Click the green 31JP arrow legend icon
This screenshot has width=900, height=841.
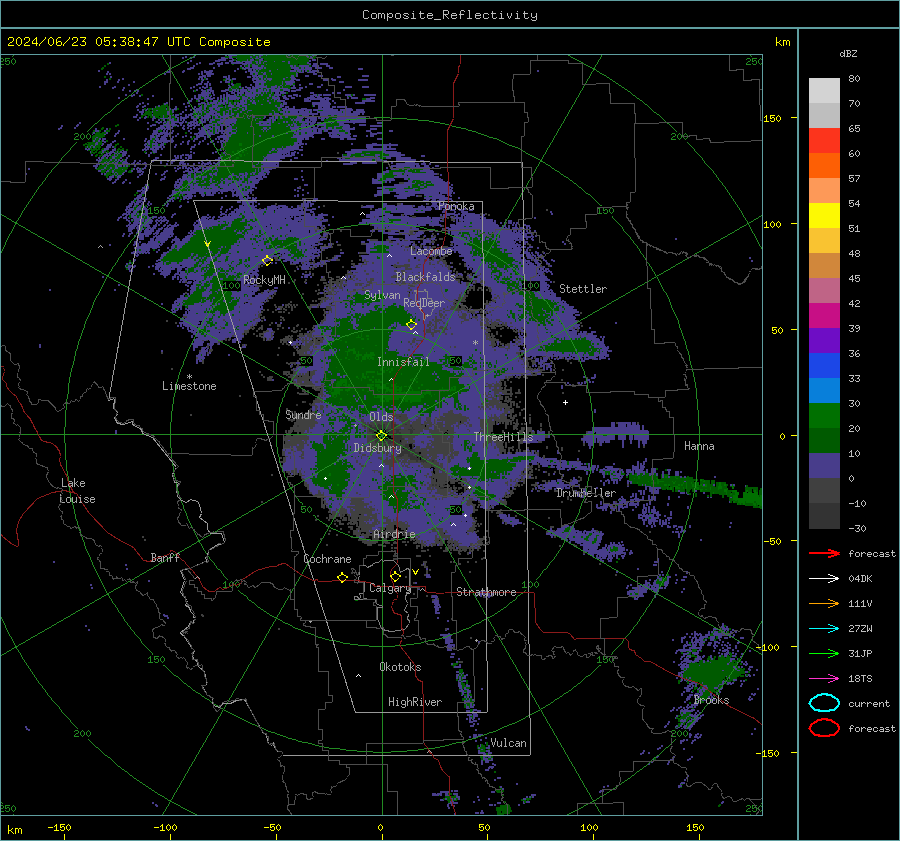pyautogui.click(x=824, y=653)
